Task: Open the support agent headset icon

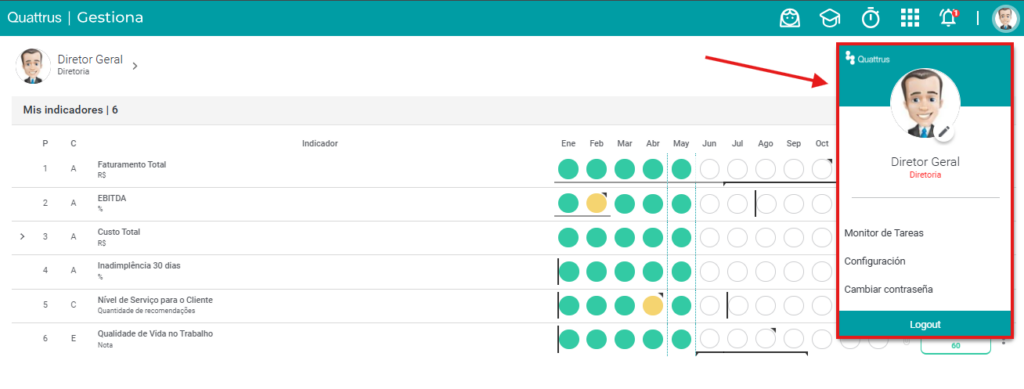Action: [790, 18]
